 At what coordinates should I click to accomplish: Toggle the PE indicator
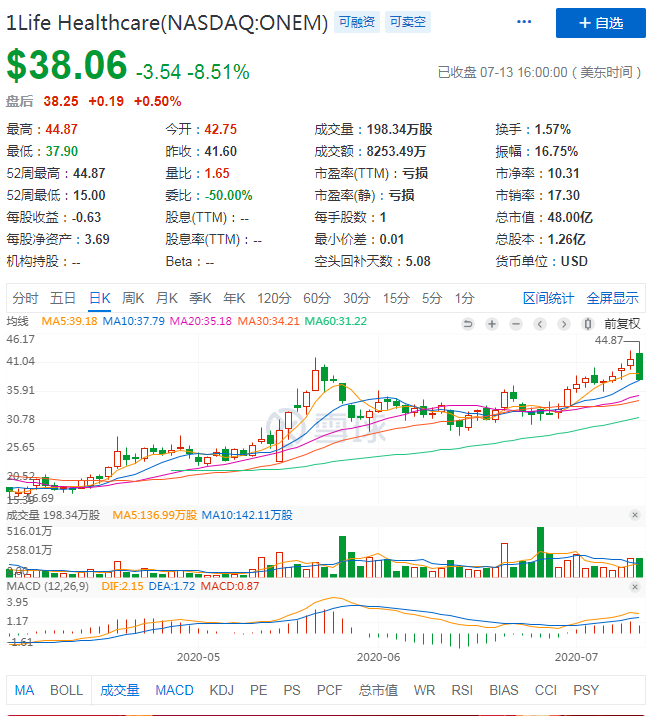click(258, 690)
